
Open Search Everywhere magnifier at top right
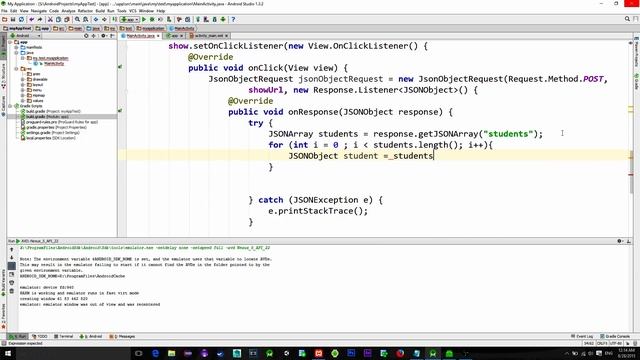[x=627, y=19]
